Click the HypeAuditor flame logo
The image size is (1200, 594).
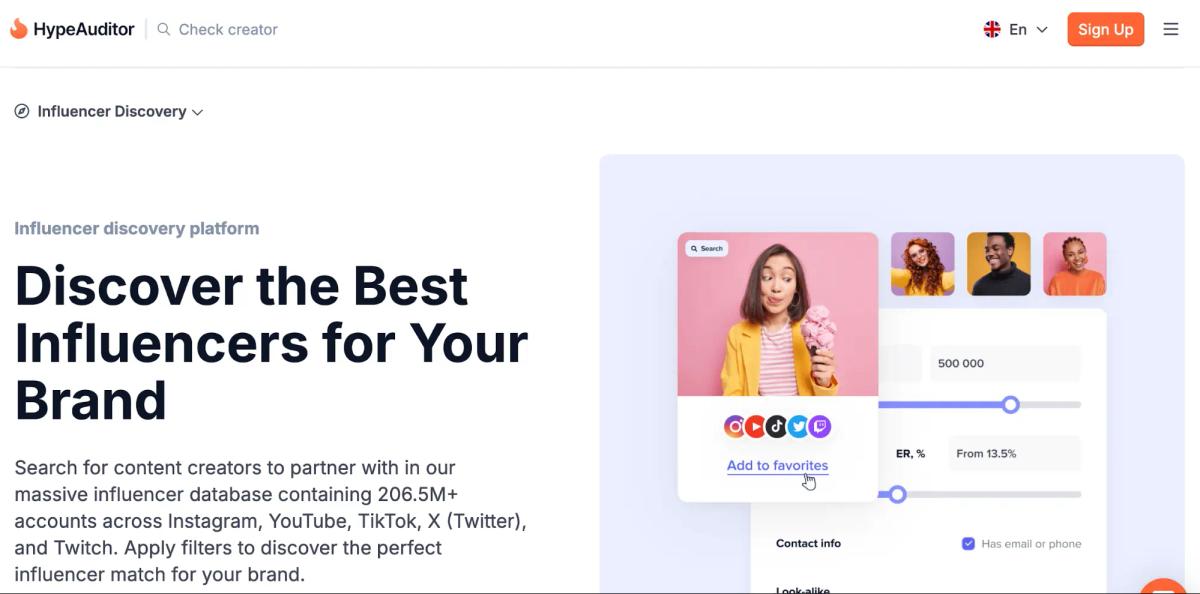coord(18,29)
